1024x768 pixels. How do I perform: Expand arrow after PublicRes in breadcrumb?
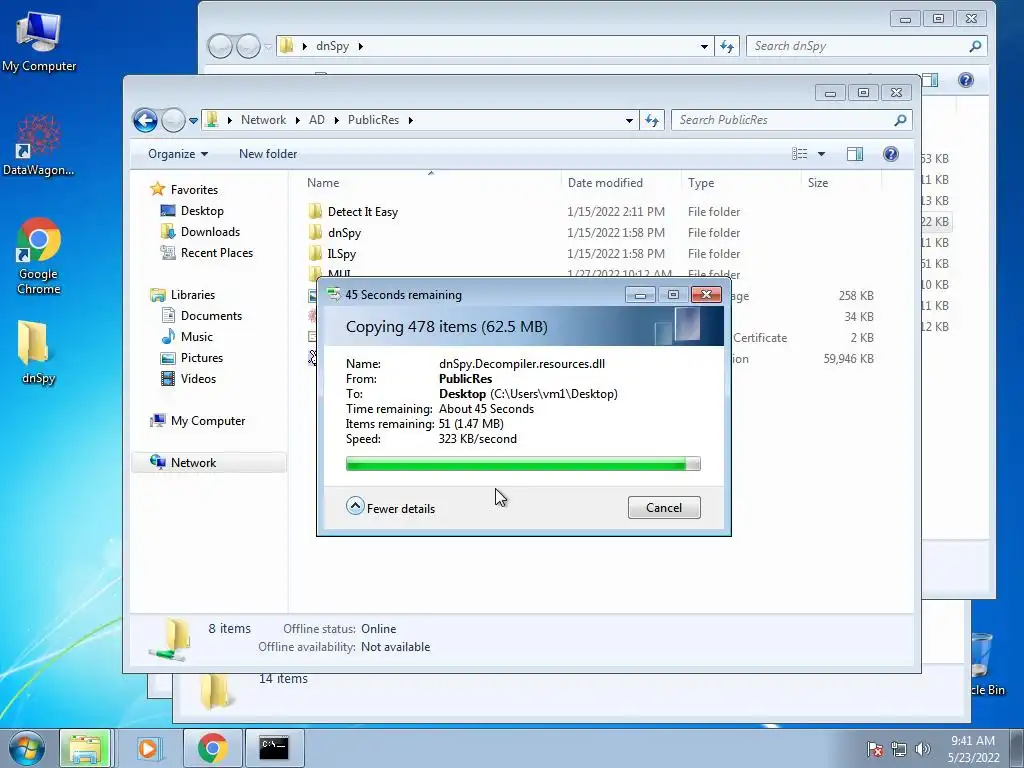[x=411, y=120]
